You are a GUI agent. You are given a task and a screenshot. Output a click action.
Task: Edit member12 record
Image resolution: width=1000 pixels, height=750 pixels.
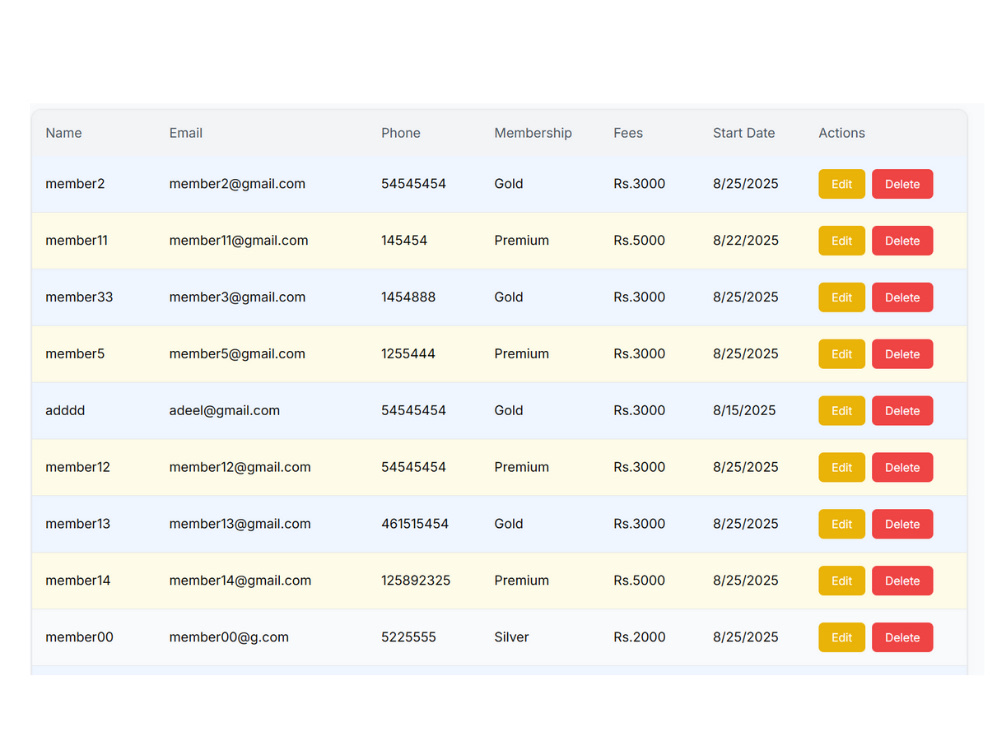[841, 467]
